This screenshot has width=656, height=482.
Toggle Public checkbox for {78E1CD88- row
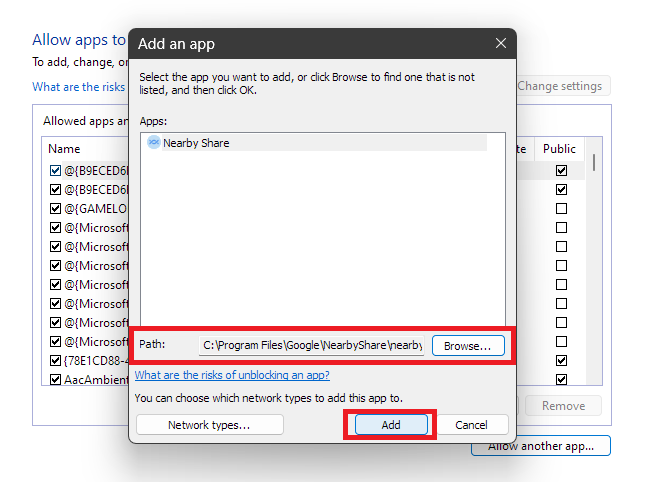(x=561, y=360)
